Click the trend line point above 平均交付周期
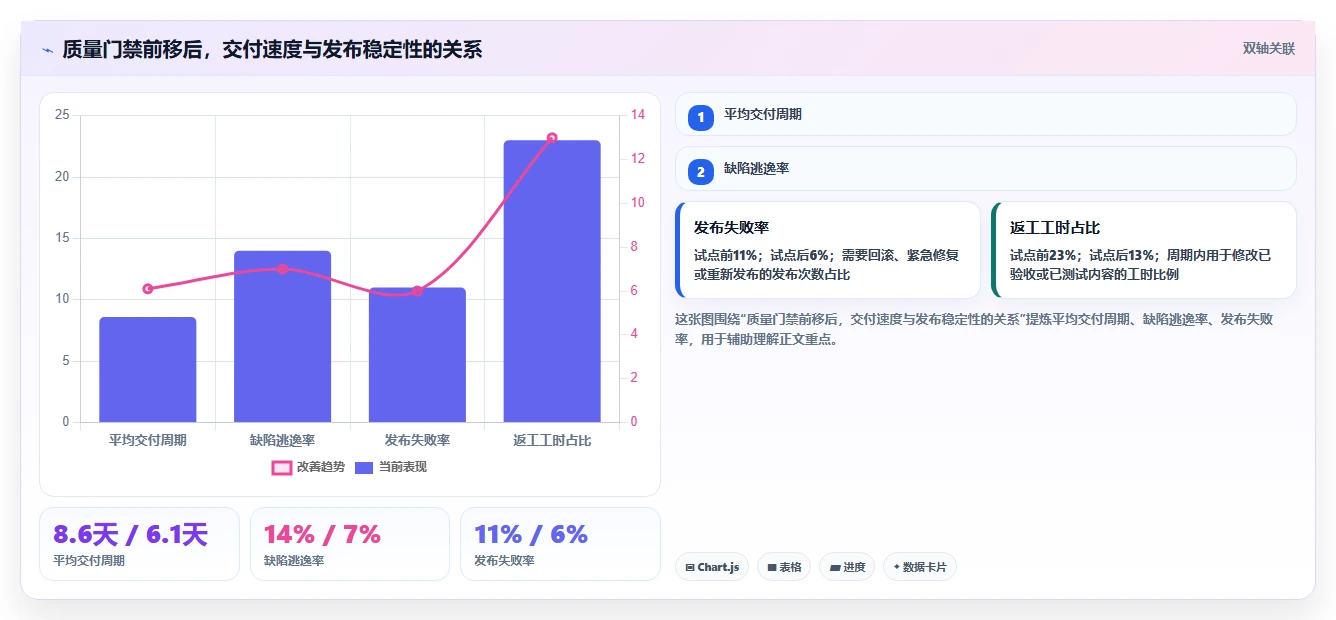This screenshot has width=1336, height=620. [148, 289]
